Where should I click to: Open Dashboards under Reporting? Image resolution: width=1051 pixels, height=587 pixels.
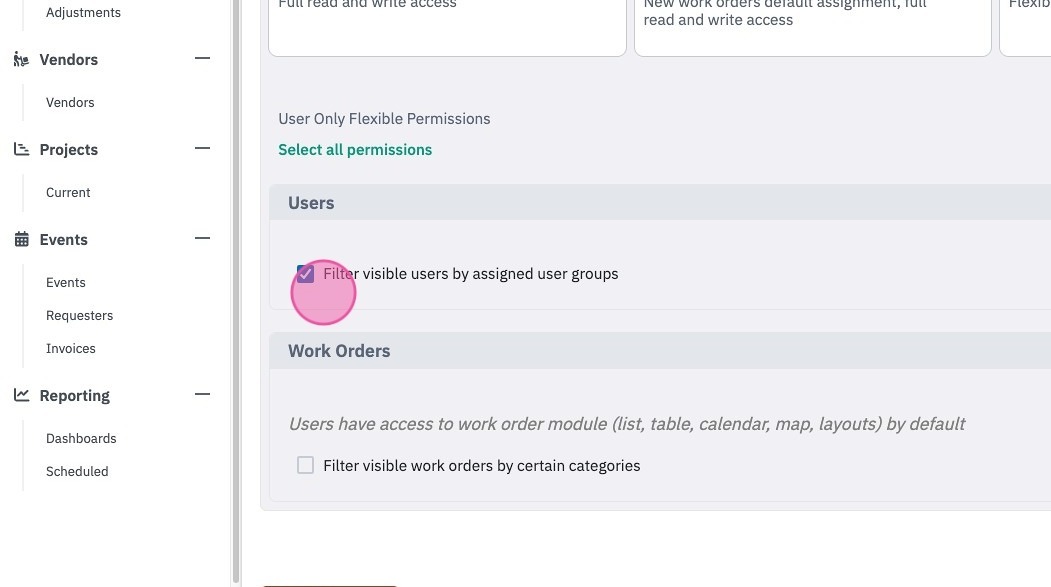tap(81, 438)
